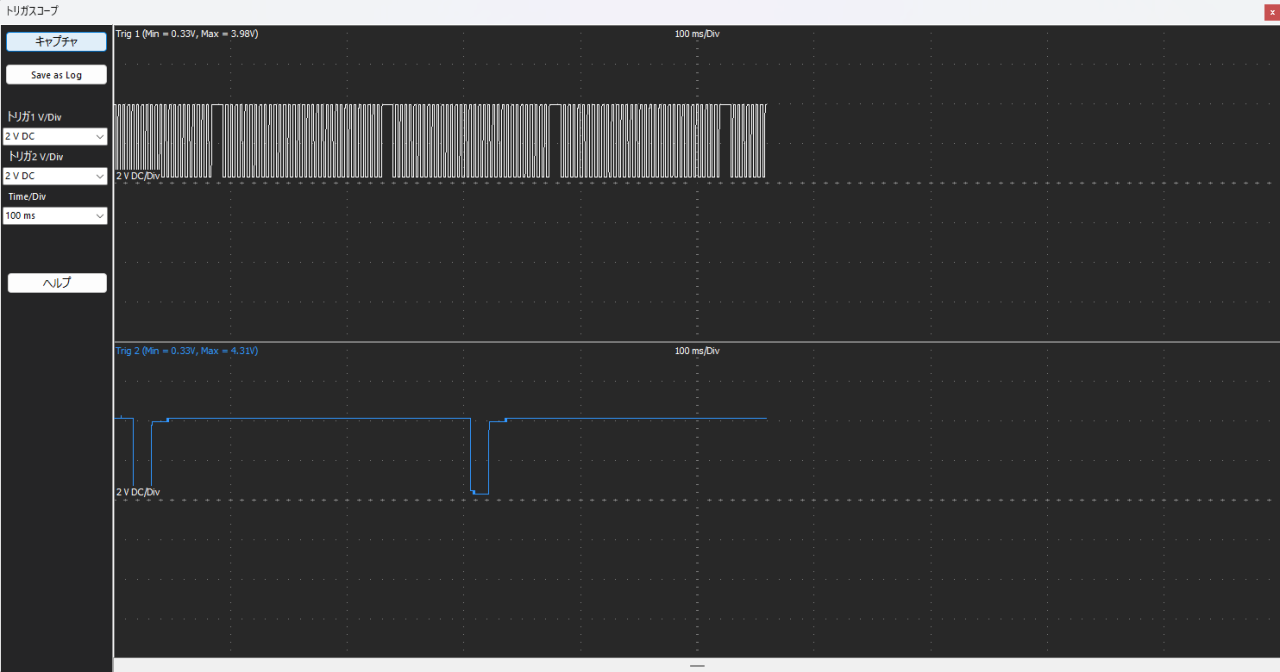The width and height of the screenshot is (1280, 672).
Task: Click the Trig 2 Min/Max readout
Action: (187, 351)
